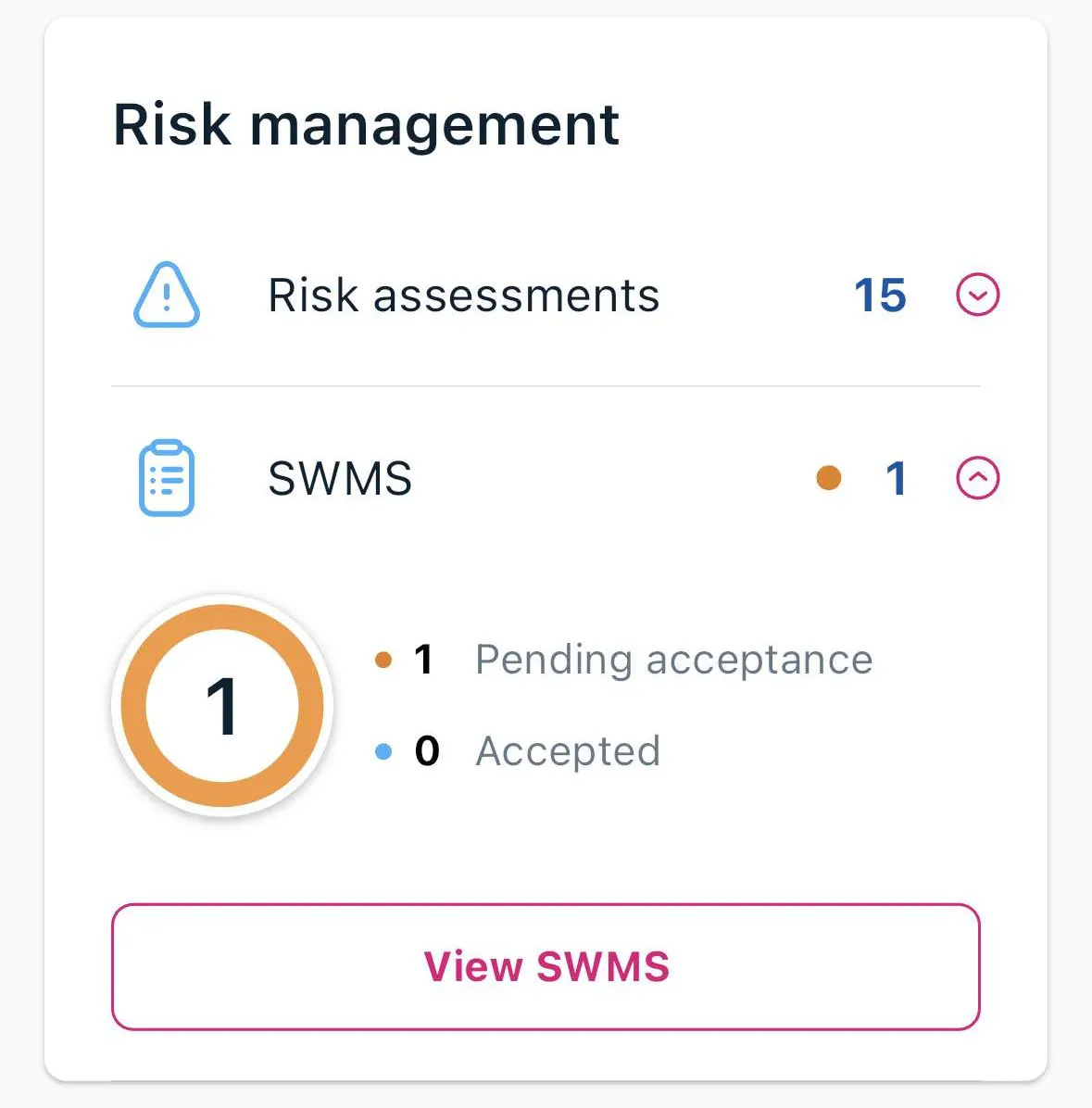Select the Risk assessments row label

point(463,296)
